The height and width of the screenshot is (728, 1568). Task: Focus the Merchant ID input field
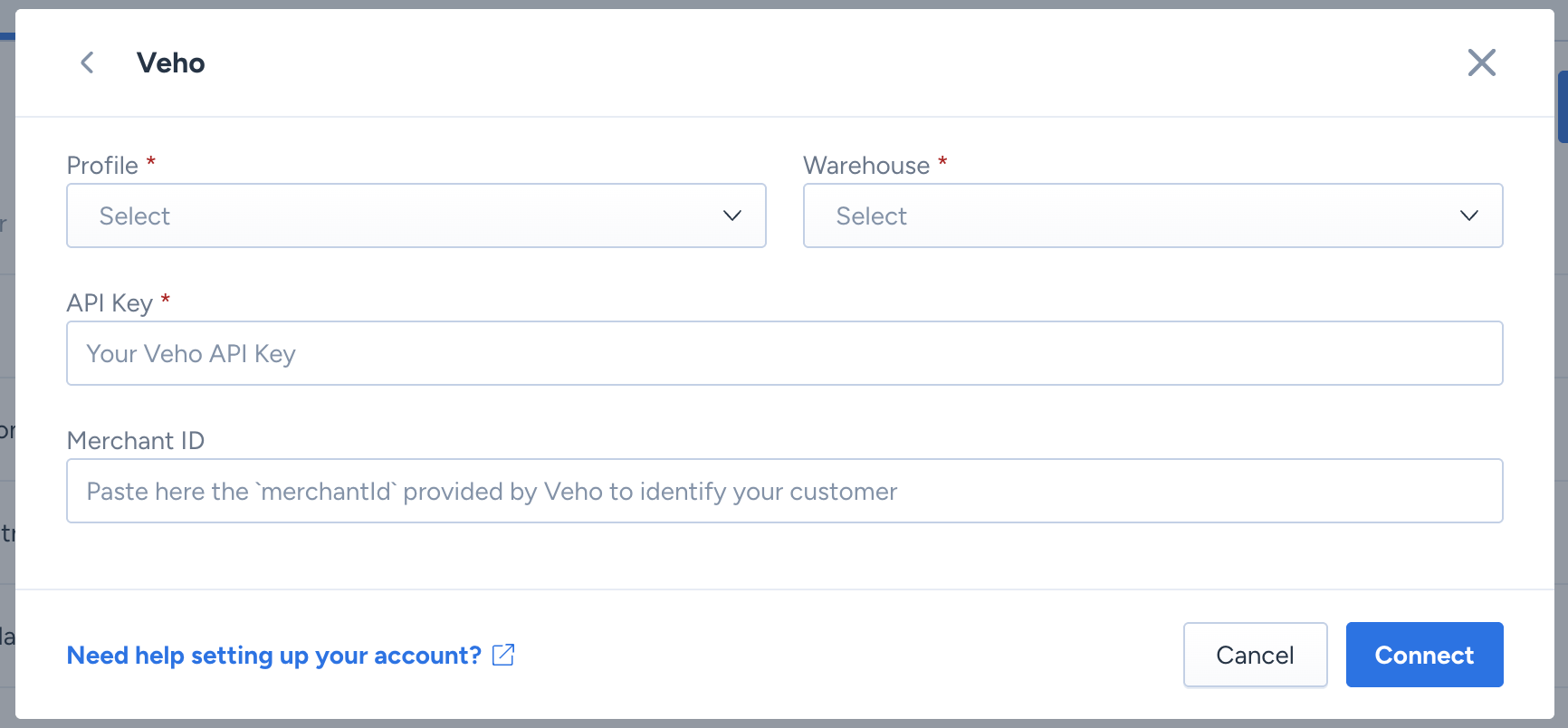[785, 491]
